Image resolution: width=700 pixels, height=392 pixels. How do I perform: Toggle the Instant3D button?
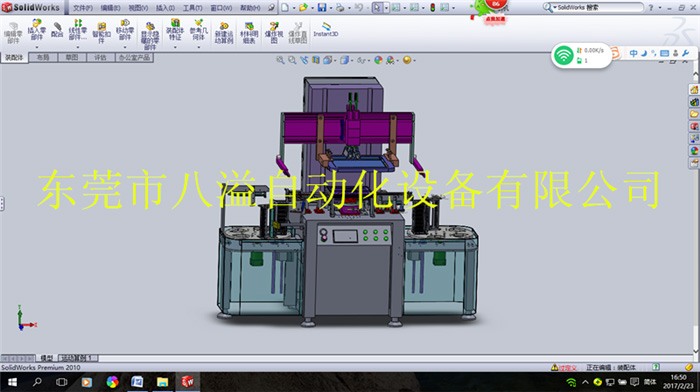(325, 29)
